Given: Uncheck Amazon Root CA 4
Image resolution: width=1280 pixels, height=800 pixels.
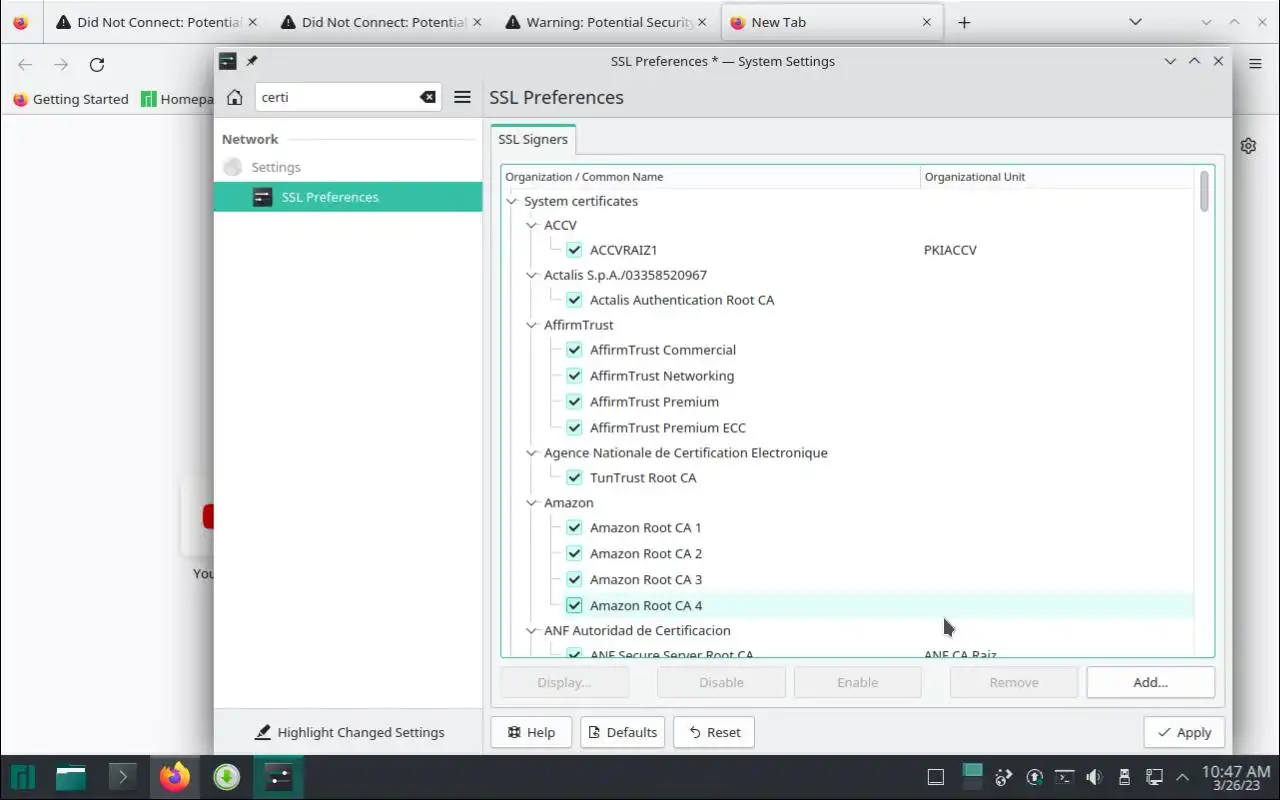Looking at the screenshot, I should pyautogui.click(x=574, y=606).
